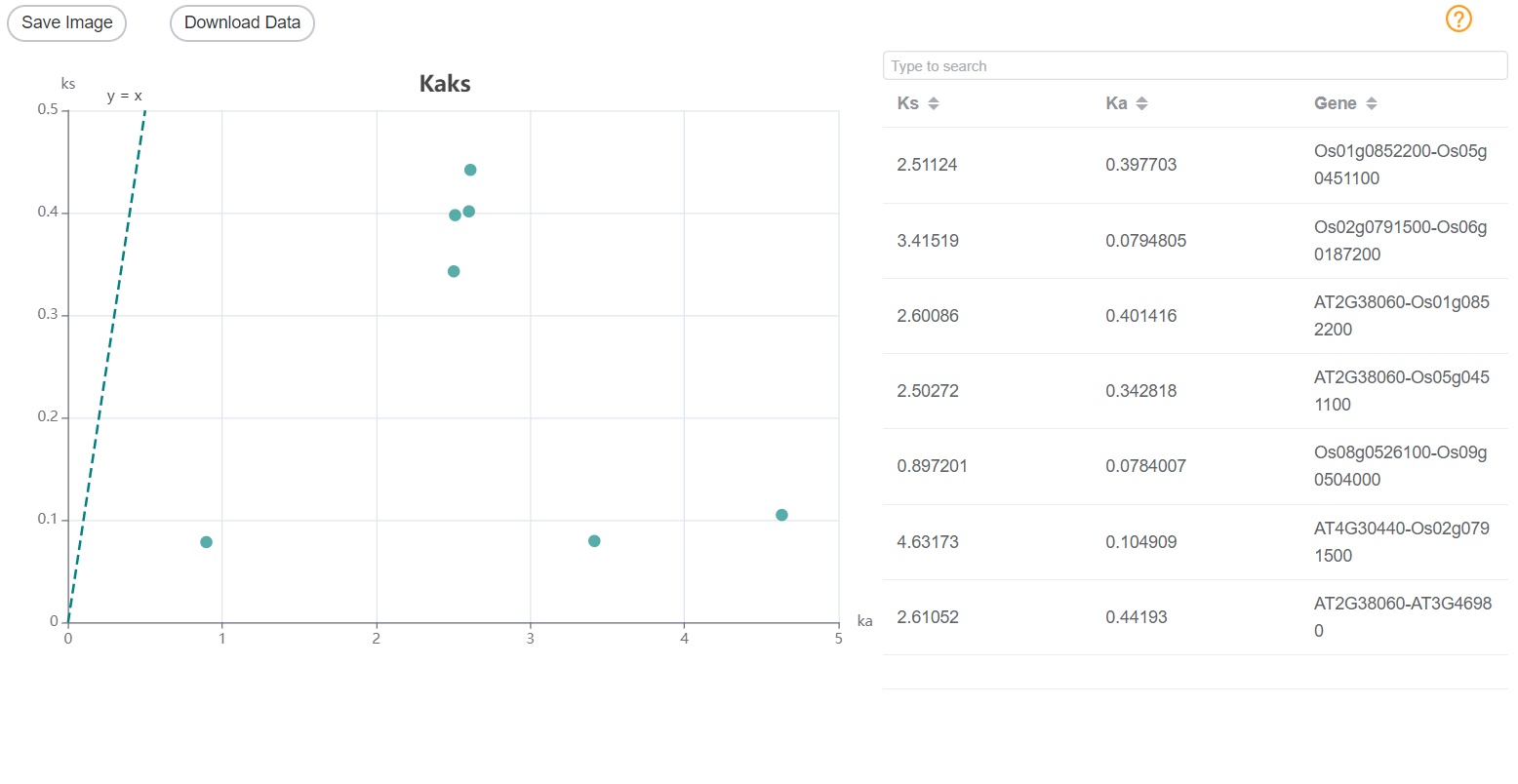Screen dimensions: 1518x784
Task: Click the scatter point at ka 4.63
Action: pos(781,515)
